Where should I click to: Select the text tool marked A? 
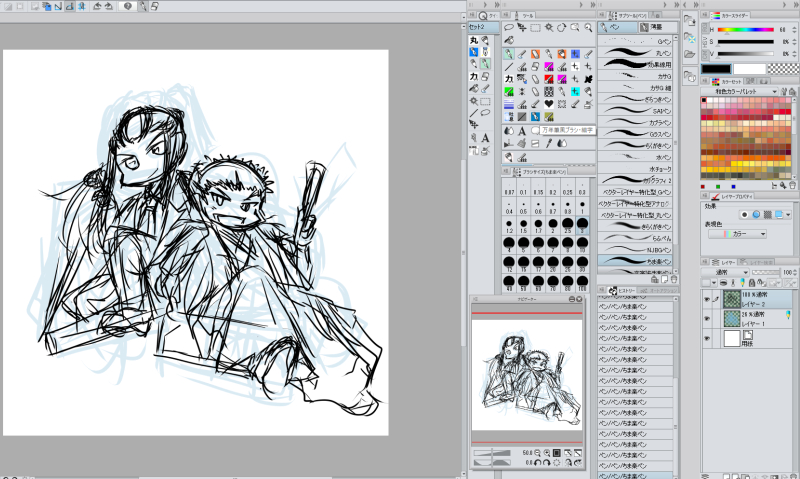(523, 131)
